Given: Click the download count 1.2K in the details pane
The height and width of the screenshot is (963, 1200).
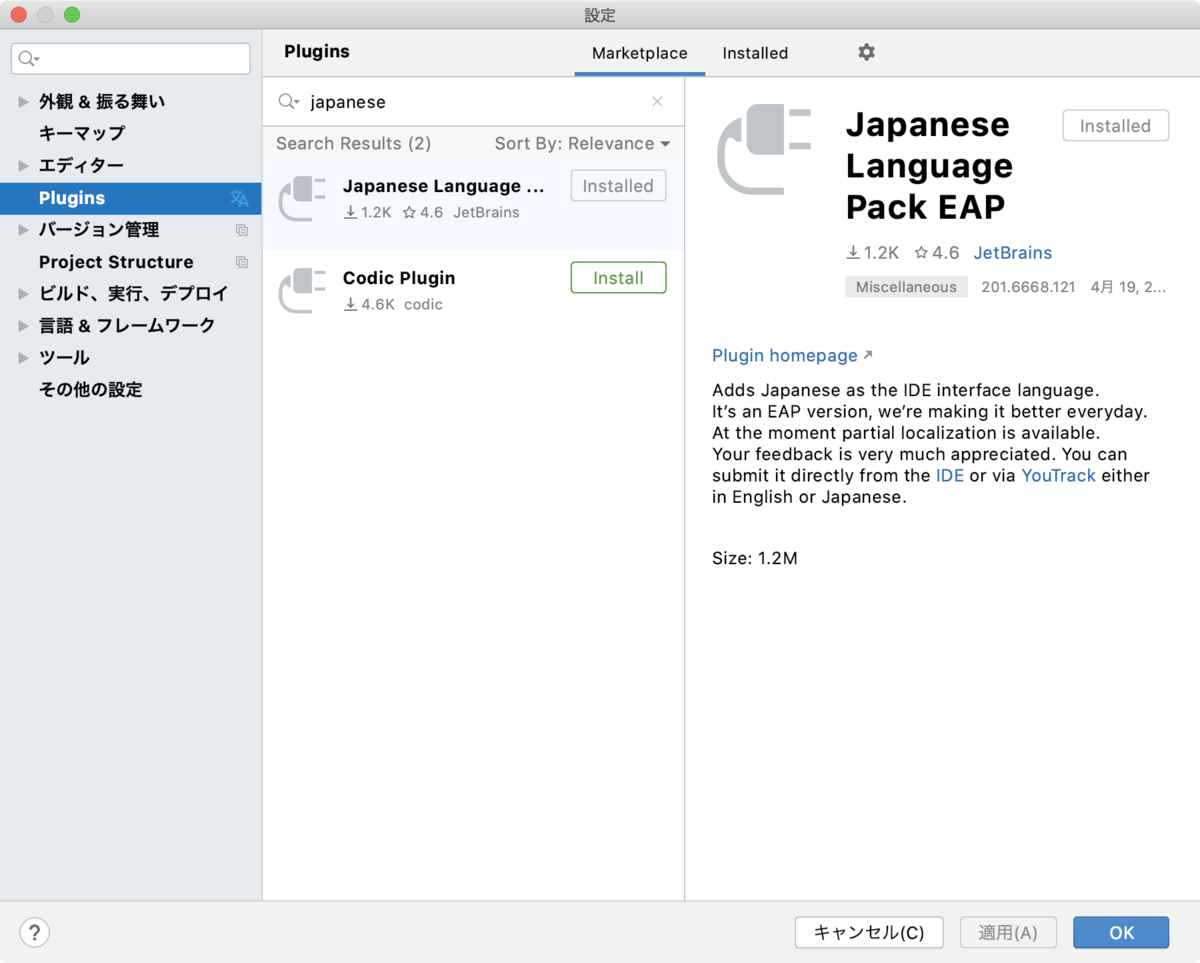Looking at the screenshot, I should click(872, 253).
